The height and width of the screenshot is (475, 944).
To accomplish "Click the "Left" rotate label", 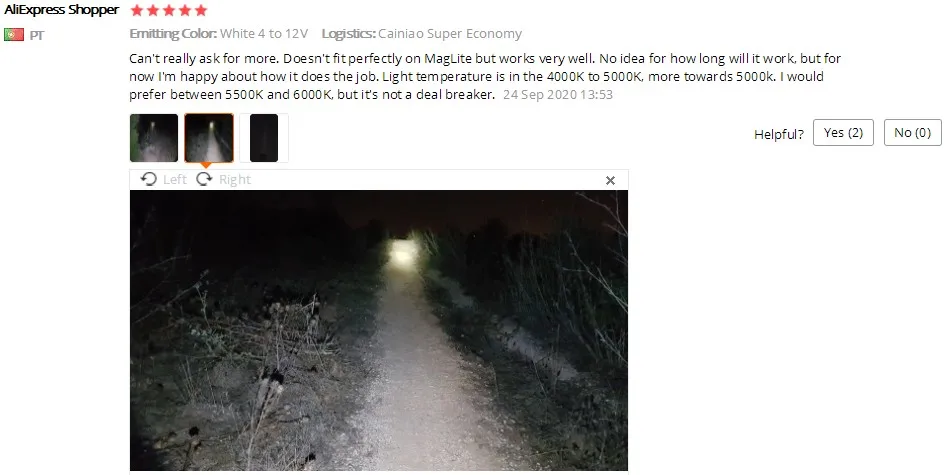I will pyautogui.click(x=175, y=179).
